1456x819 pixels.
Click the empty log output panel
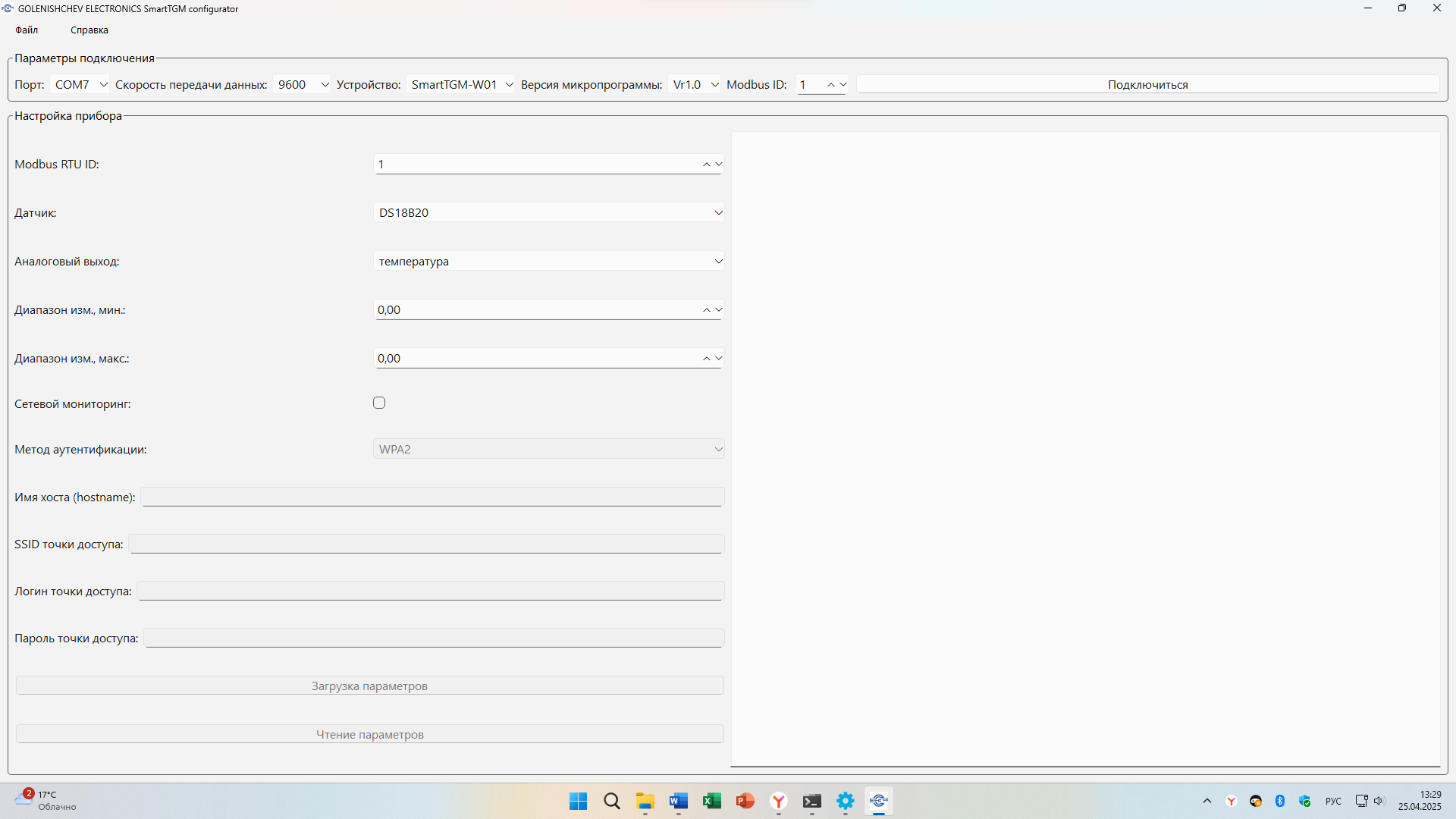click(1085, 449)
